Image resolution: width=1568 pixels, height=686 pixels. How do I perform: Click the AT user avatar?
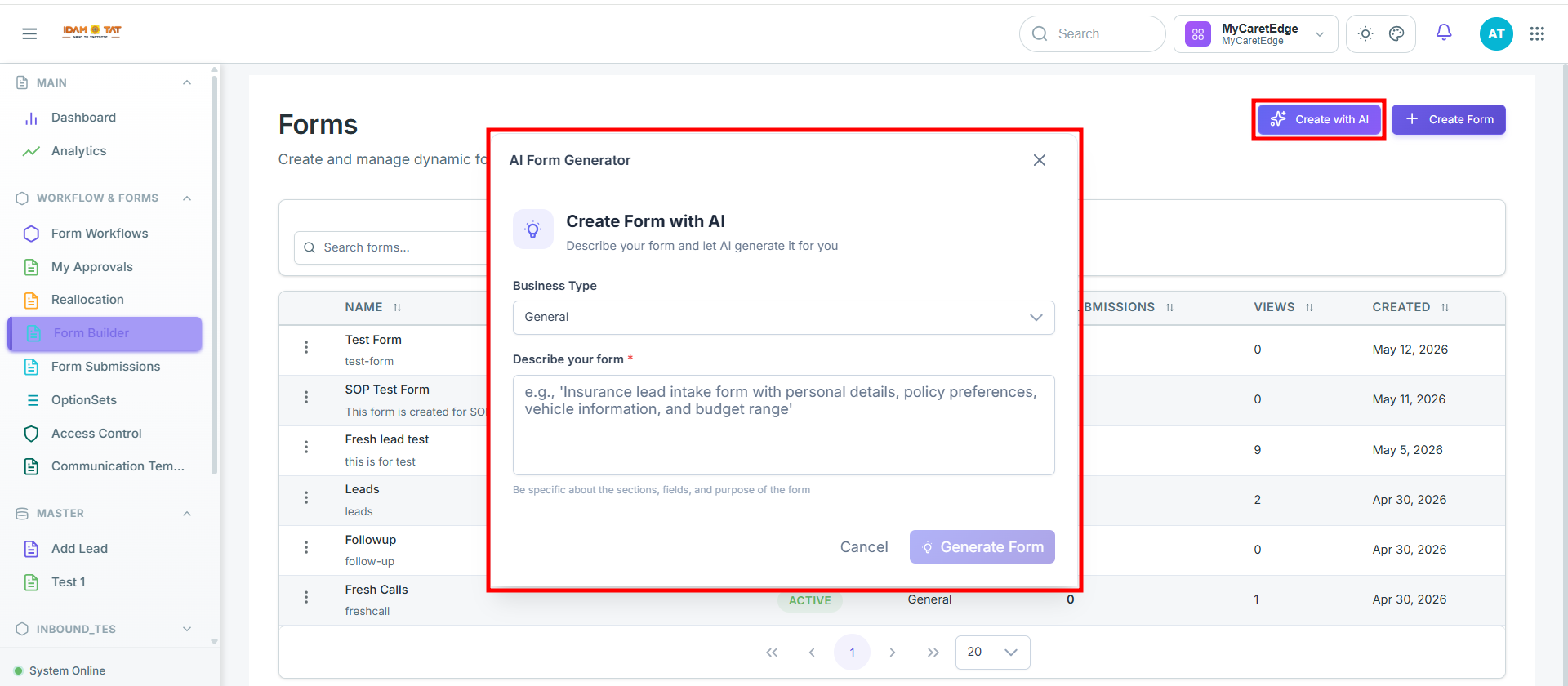pos(1496,33)
